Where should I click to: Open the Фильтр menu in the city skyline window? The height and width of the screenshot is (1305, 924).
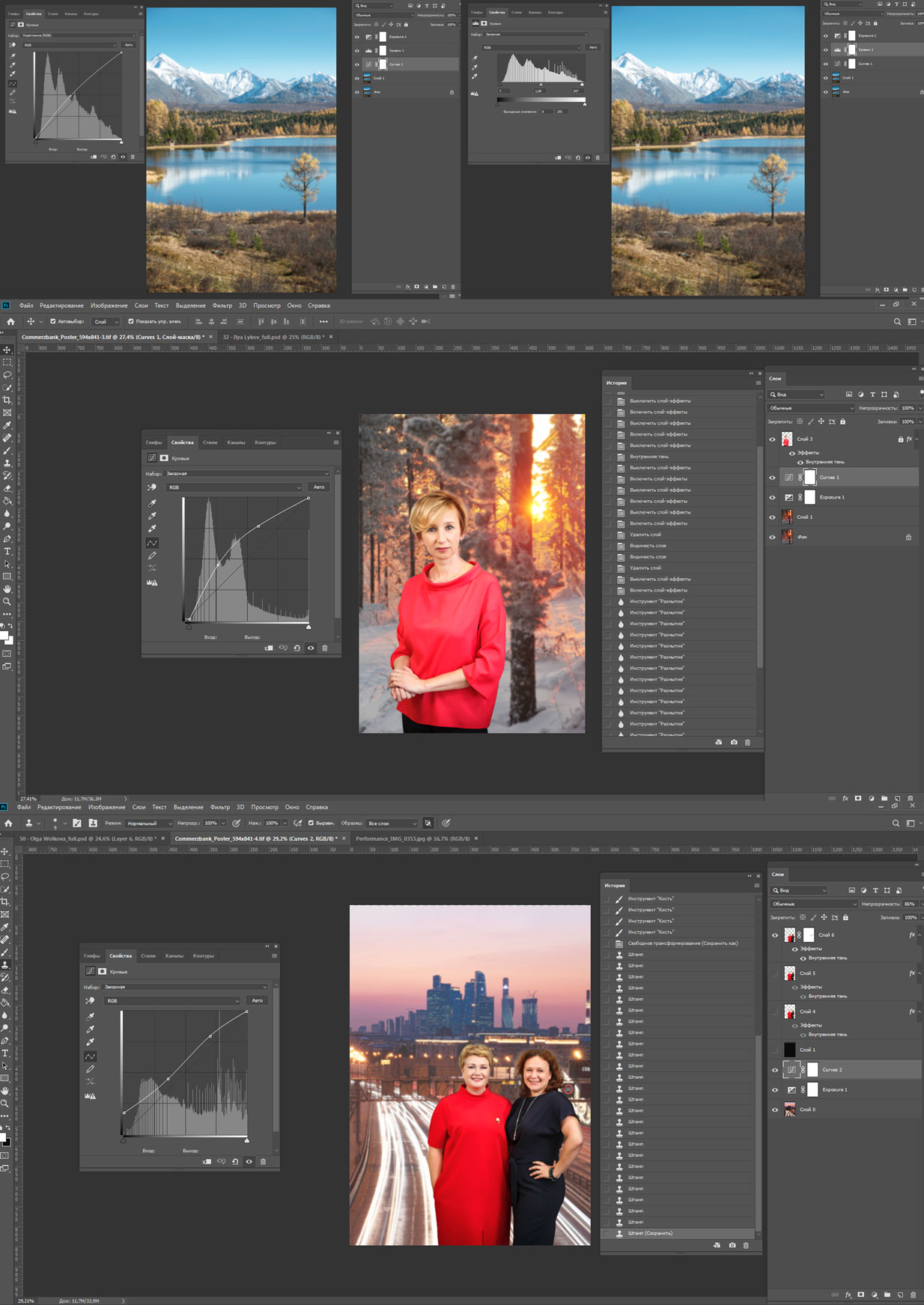coord(220,807)
